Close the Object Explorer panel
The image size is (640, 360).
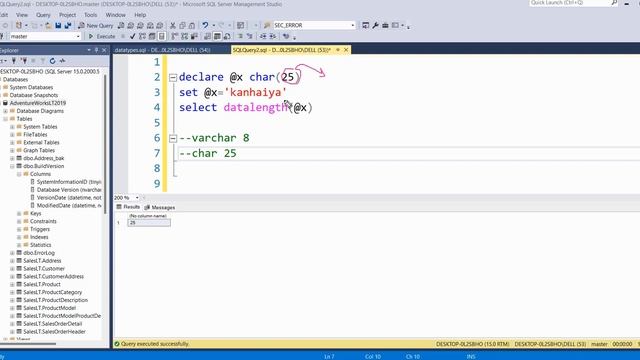pos(104,50)
